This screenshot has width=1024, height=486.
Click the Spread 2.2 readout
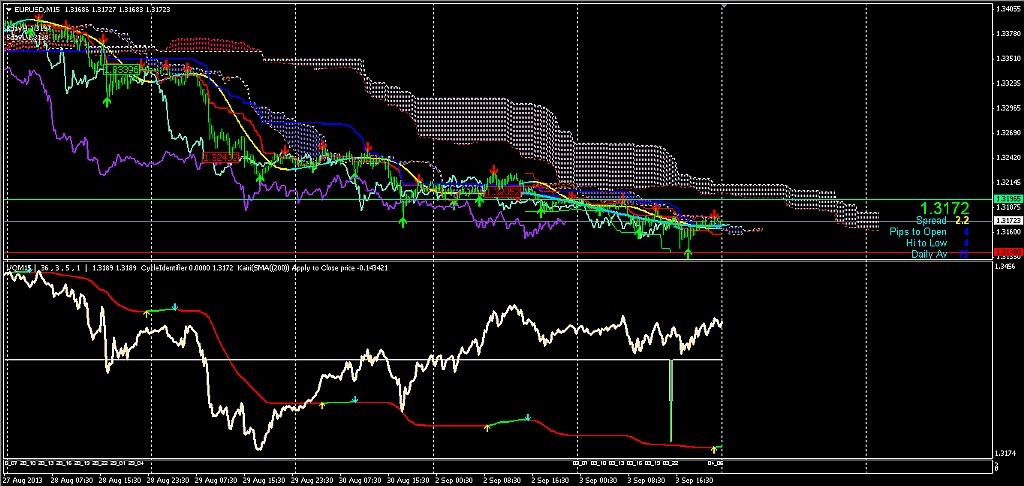click(942, 221)
